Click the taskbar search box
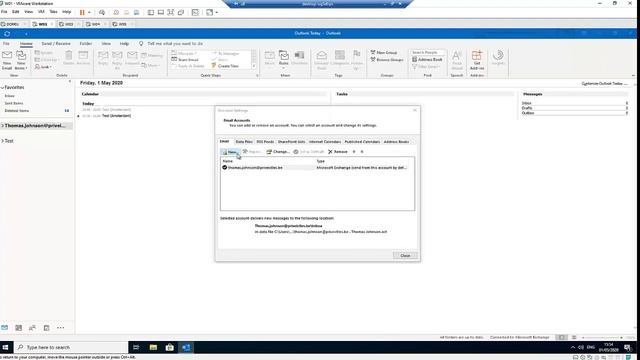This screenshot has width=640, height=360. (x=71, y=347)
